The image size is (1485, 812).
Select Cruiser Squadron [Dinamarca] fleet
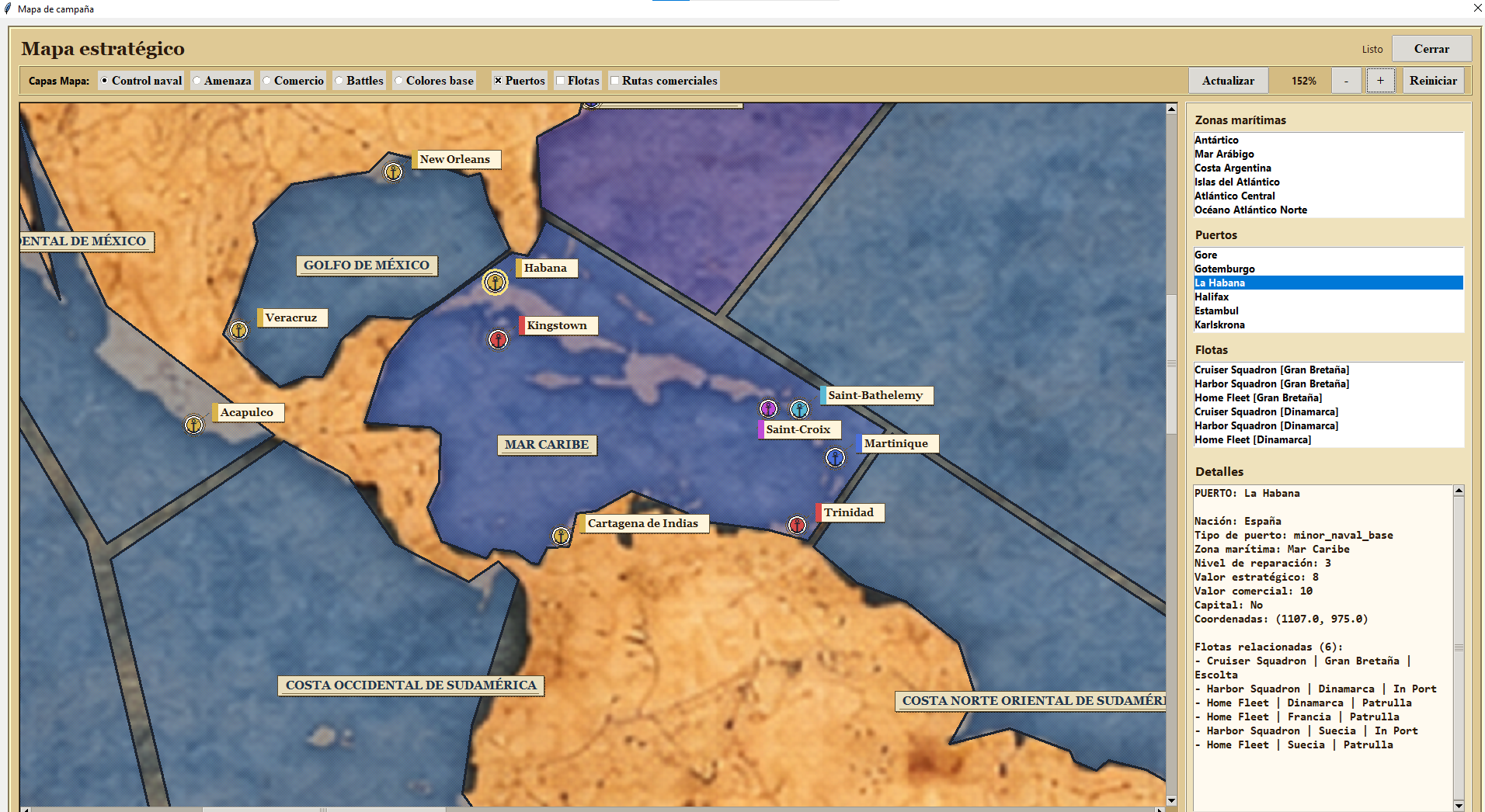1328,411
